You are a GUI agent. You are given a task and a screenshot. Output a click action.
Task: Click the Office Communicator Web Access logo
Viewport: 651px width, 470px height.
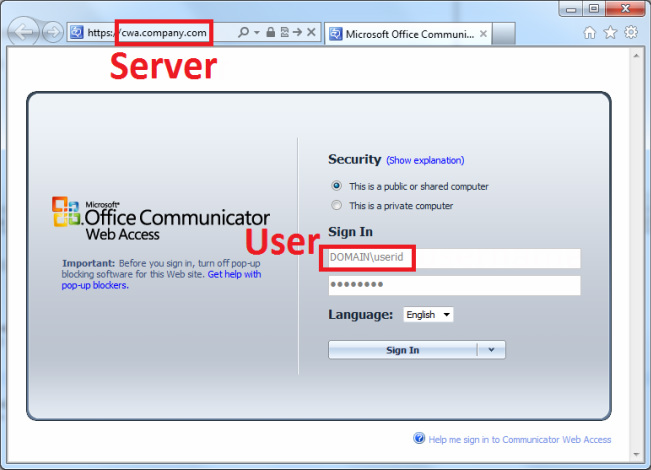pyautogui.click(x=161, y=219)
